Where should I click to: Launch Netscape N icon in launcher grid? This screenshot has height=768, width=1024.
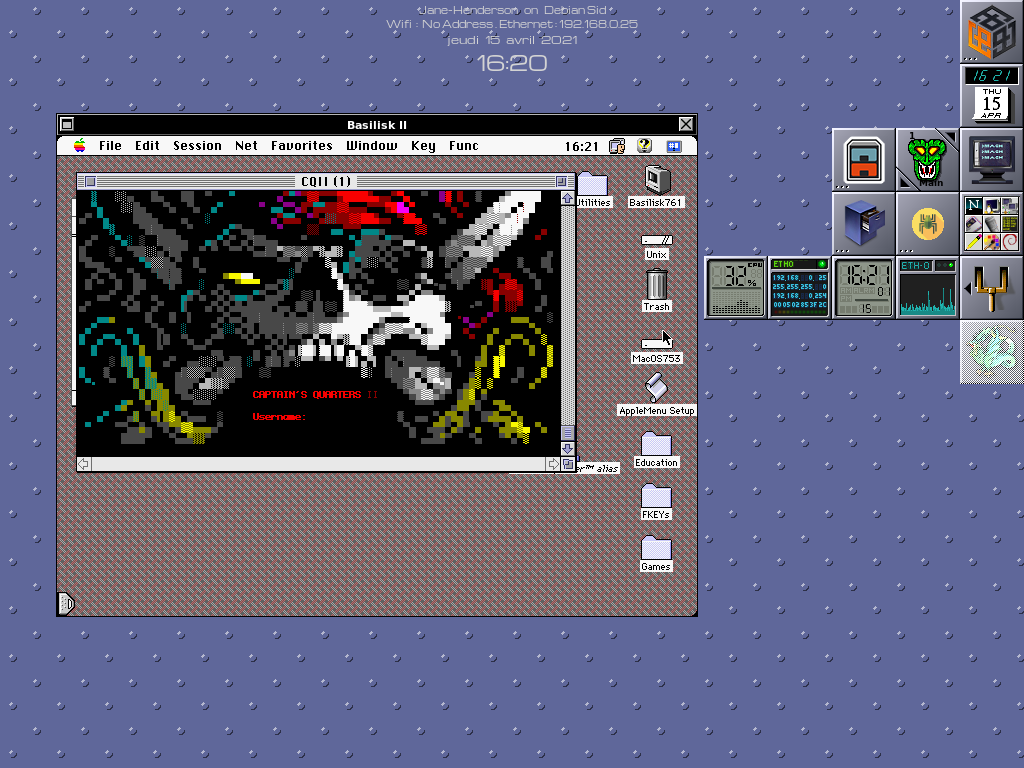[x=973, y=206]
